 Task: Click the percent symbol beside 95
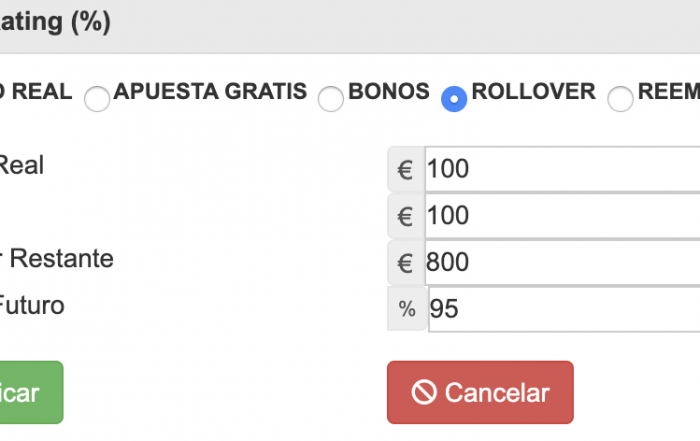[x=407, y=309]
